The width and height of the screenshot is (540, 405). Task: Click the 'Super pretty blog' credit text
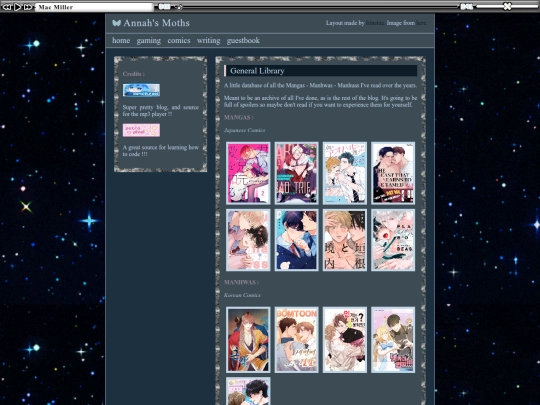pos(160,111)
